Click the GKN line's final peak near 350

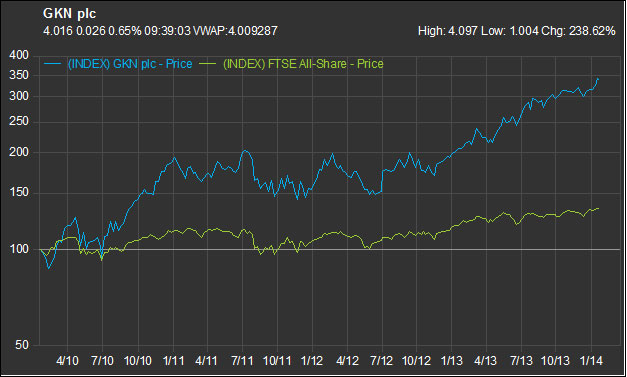[x=598, y=79]
